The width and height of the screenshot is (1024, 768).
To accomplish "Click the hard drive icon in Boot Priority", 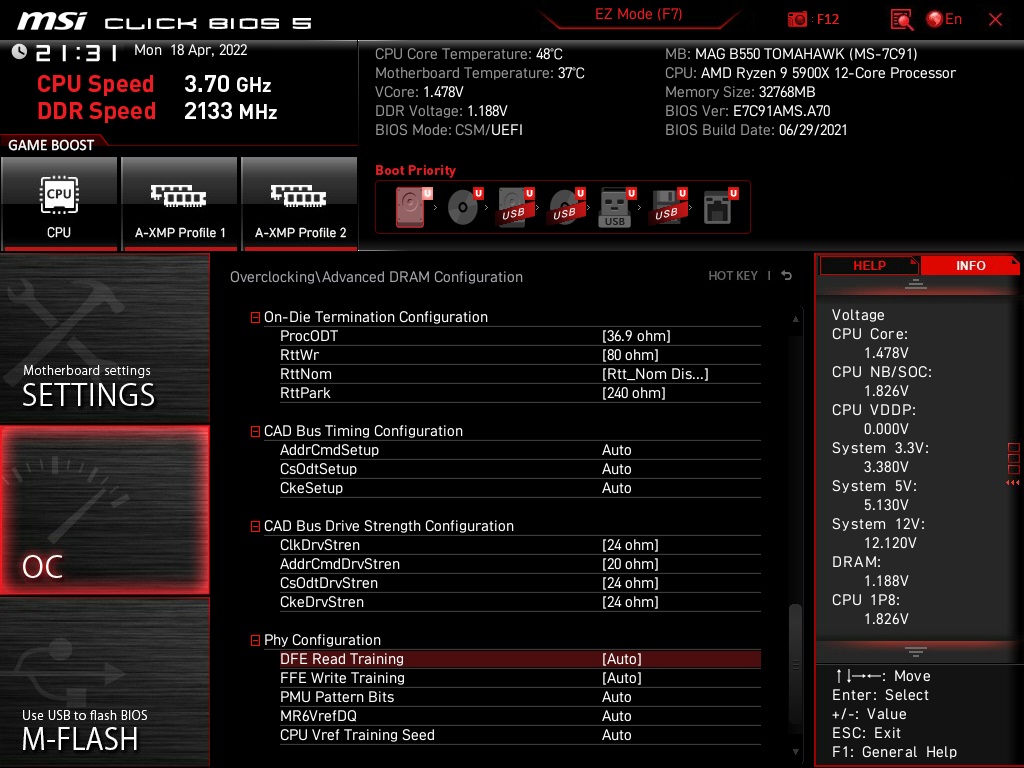I will tap(409, 206).
